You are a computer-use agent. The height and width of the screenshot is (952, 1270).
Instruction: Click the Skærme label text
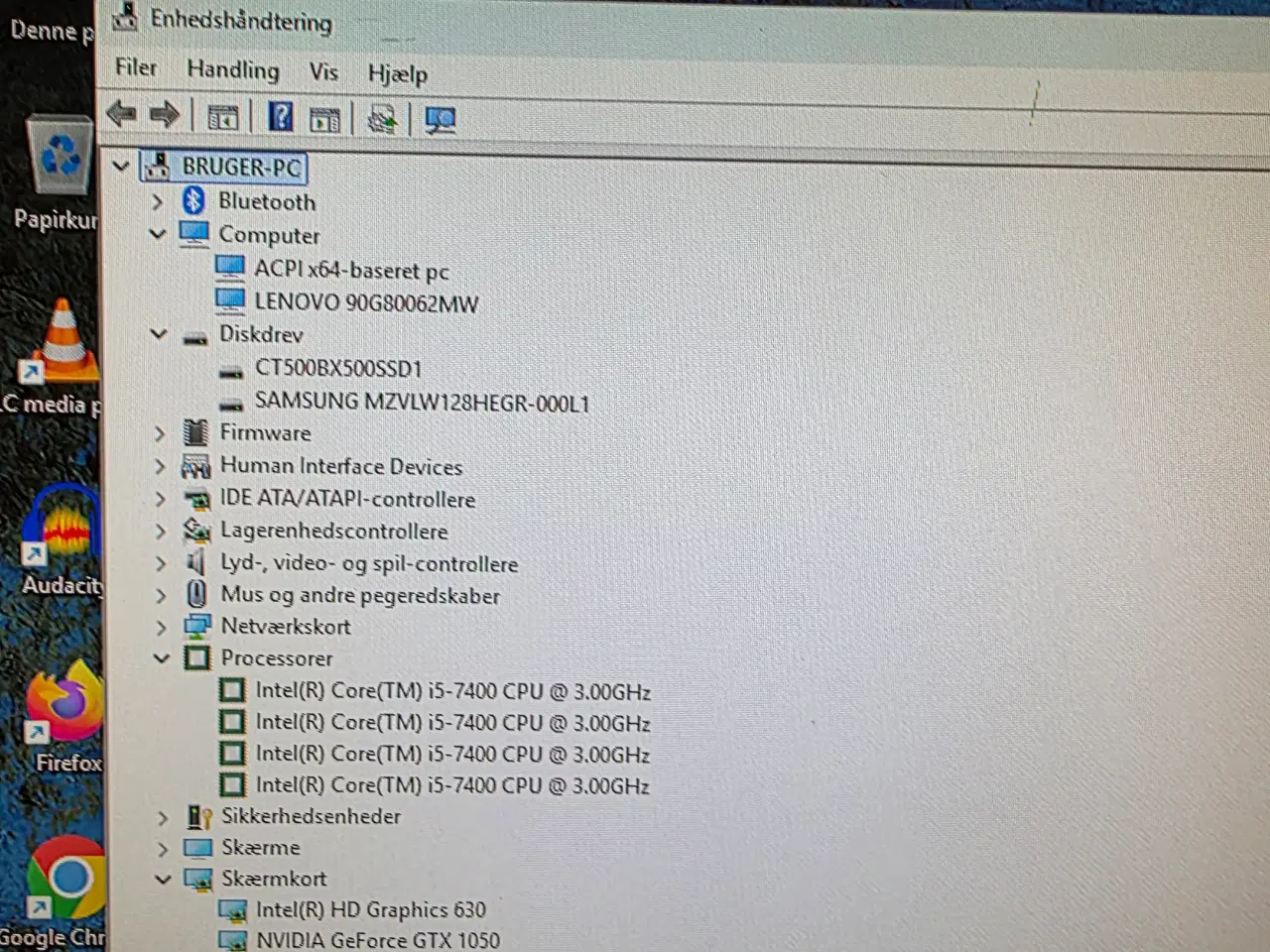(x=260, y=848)
